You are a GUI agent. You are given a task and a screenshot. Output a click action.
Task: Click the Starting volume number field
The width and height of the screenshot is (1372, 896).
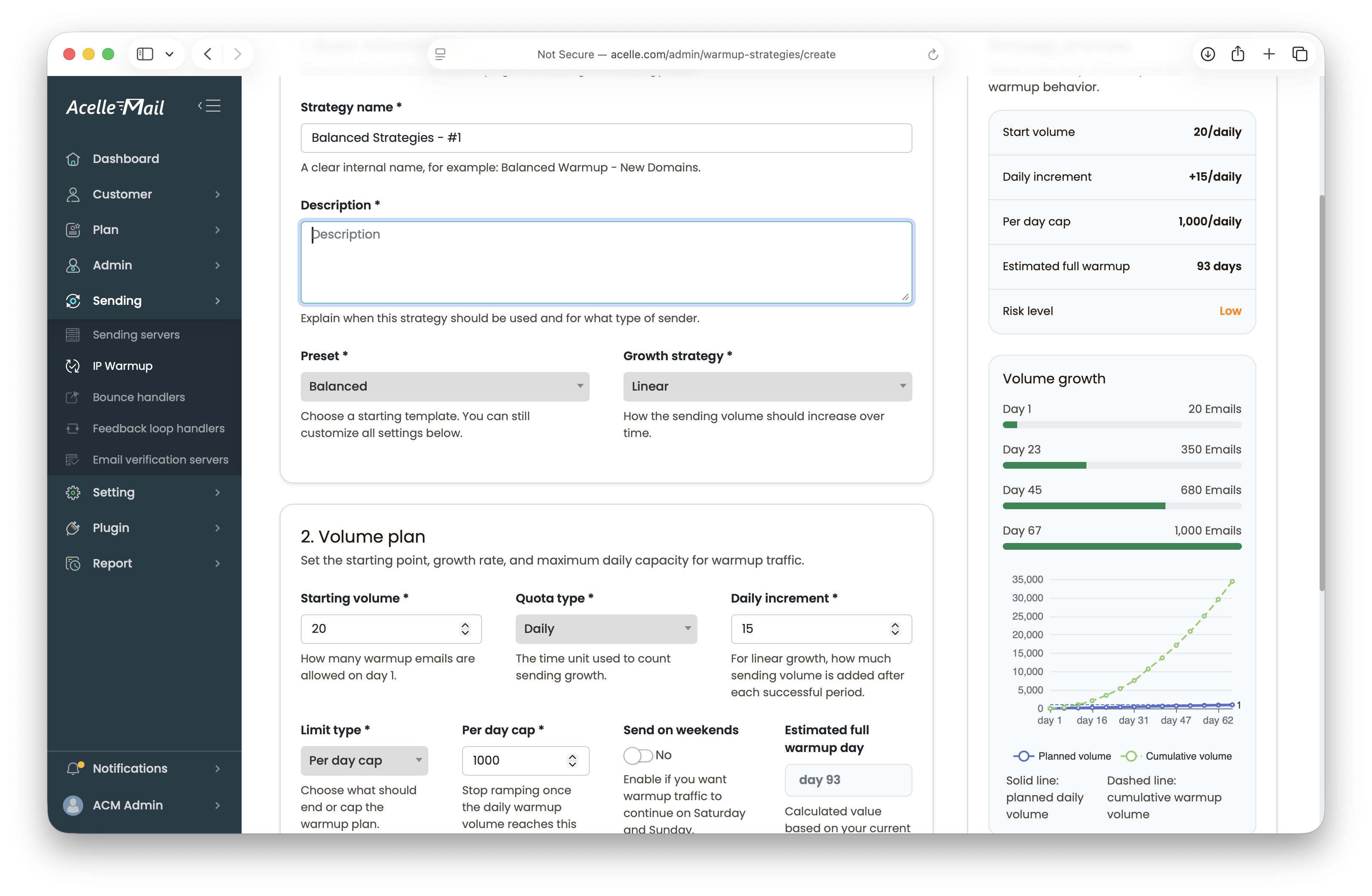391,629
